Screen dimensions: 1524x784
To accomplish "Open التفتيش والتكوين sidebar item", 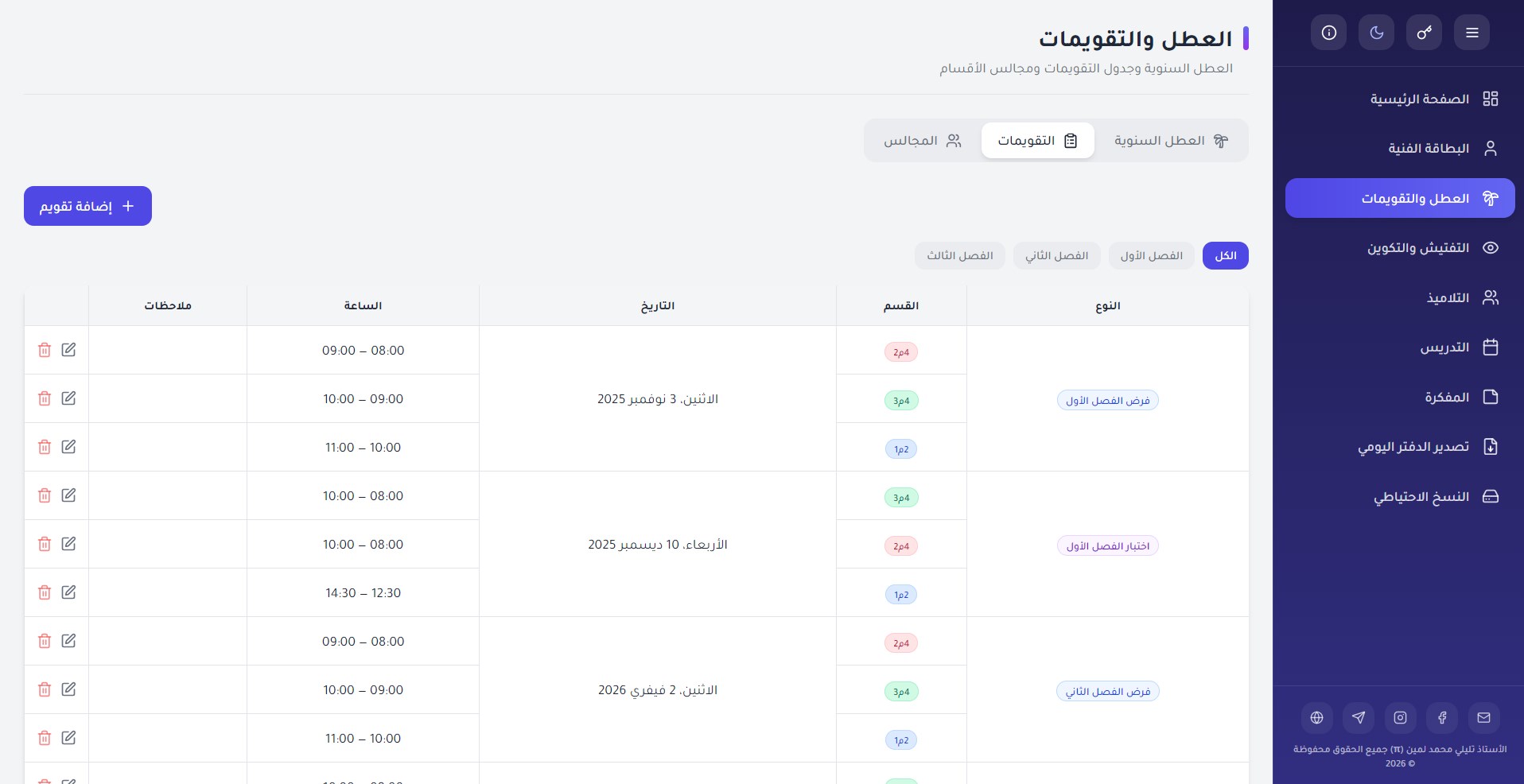I will (1400, 247).
